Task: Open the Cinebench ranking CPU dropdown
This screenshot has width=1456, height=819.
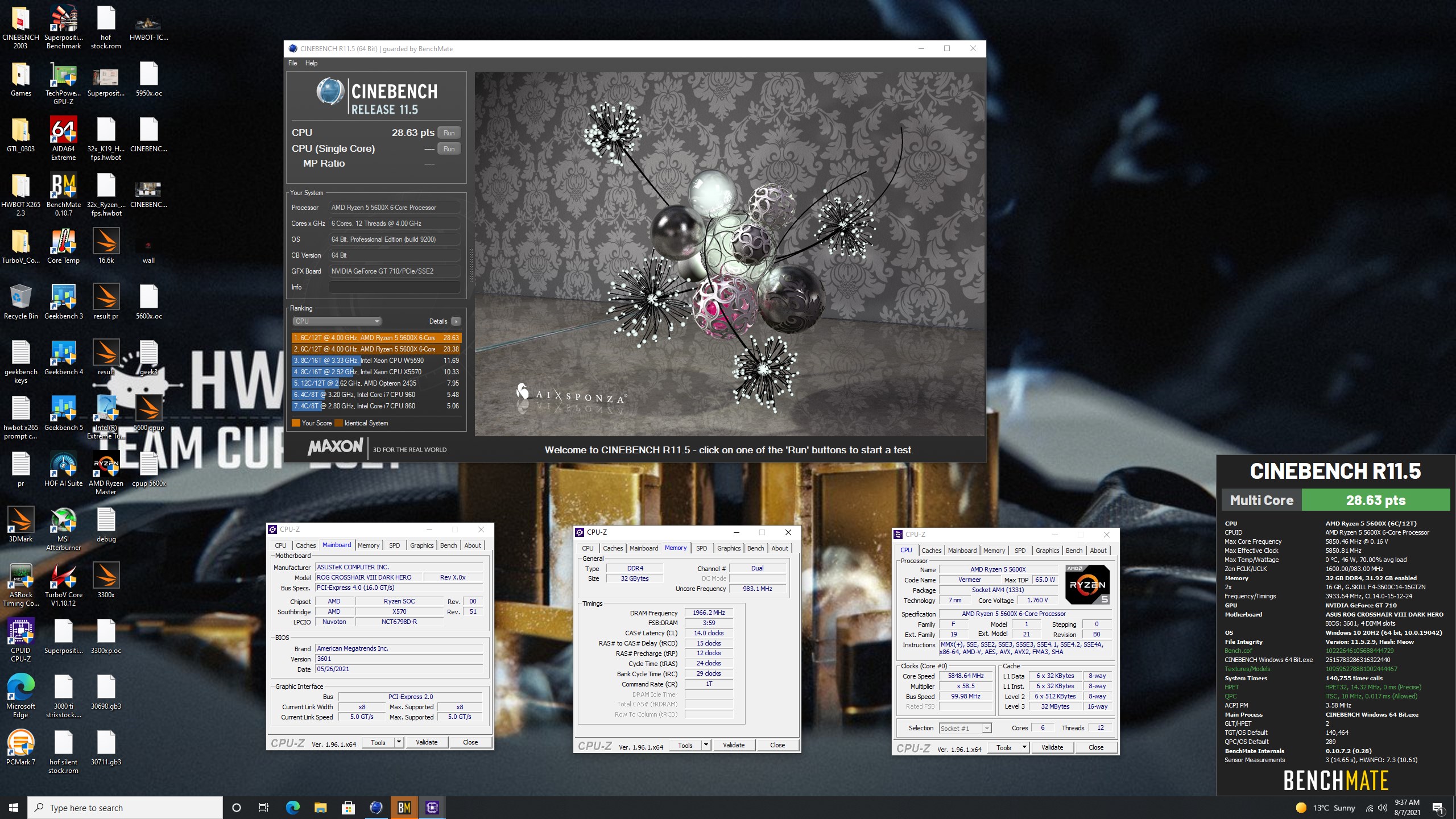Action: 337,321
